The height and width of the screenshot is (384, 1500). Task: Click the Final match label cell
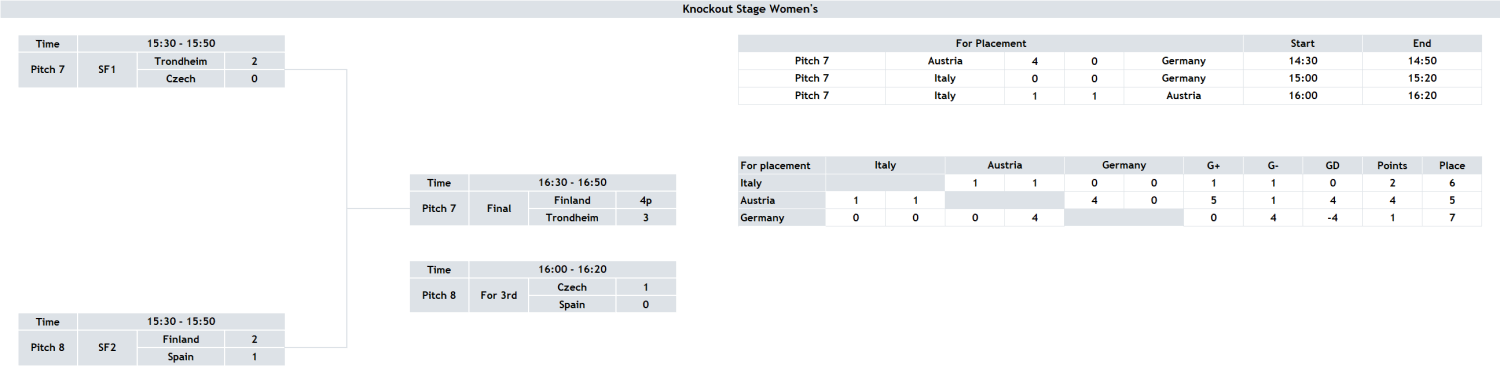tap(498, 209)
